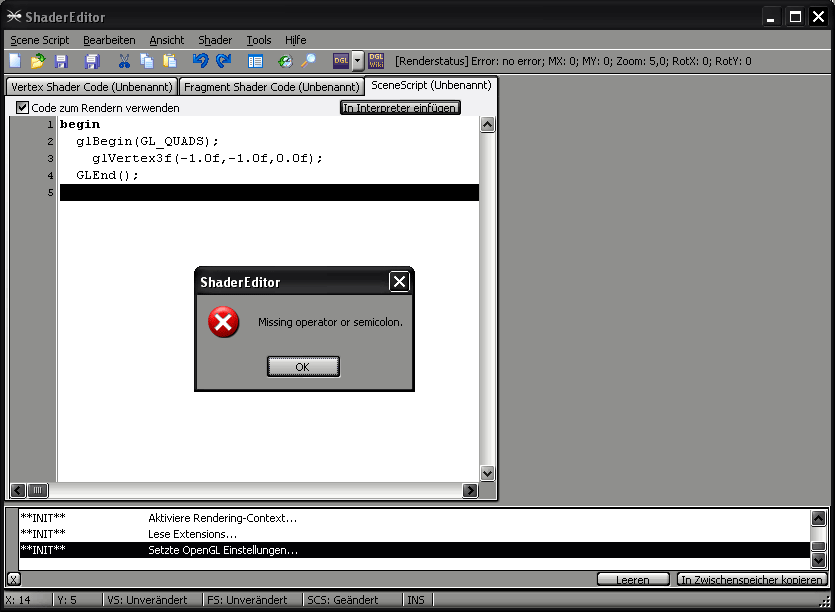The height and width of the screenshot is (612, 835).
Task: Open the Bearbeiten menu
Action: point(109,40)
